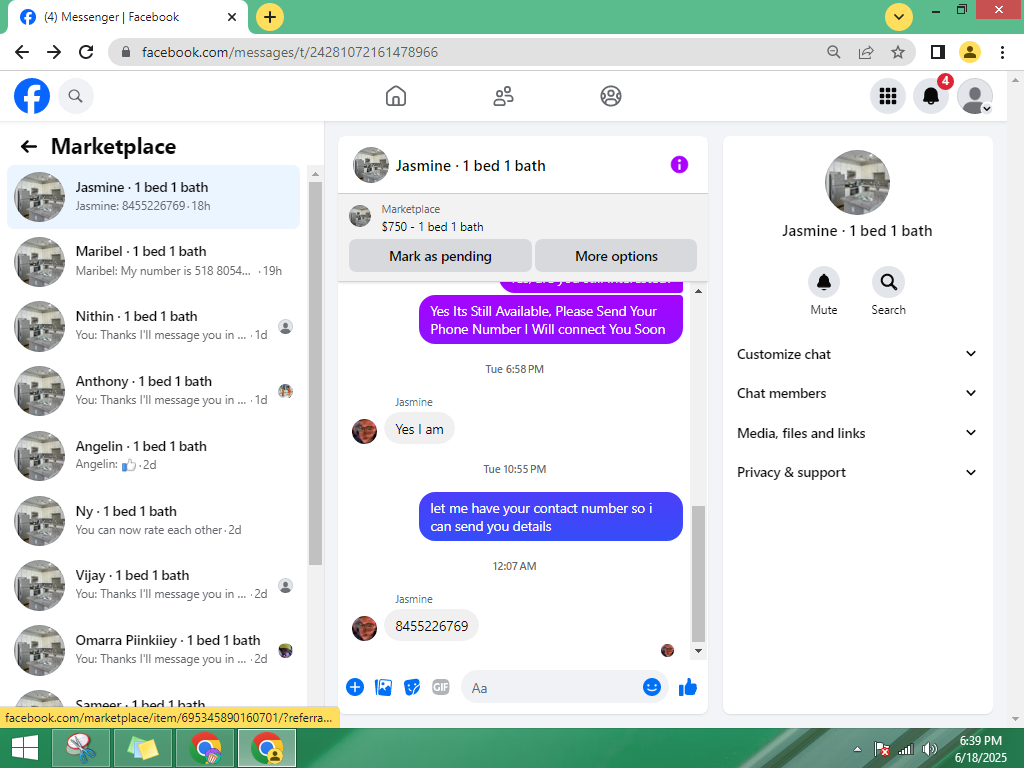The height and width of the screenshot is (768, 1024).
Task: Toggle the browser side panel
Action: (938, 52)
